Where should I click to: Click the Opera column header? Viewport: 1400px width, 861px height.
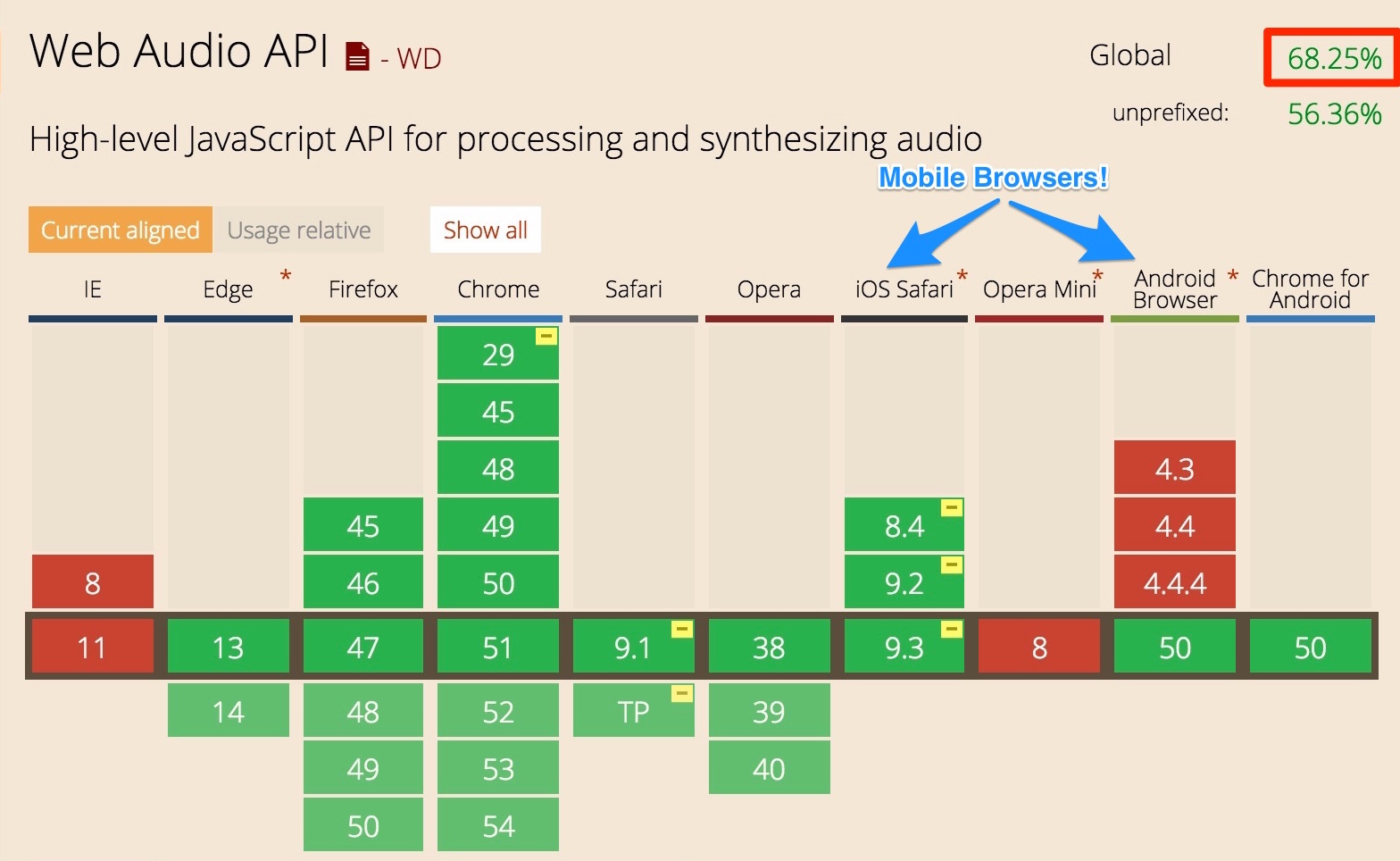click(769, 289)
